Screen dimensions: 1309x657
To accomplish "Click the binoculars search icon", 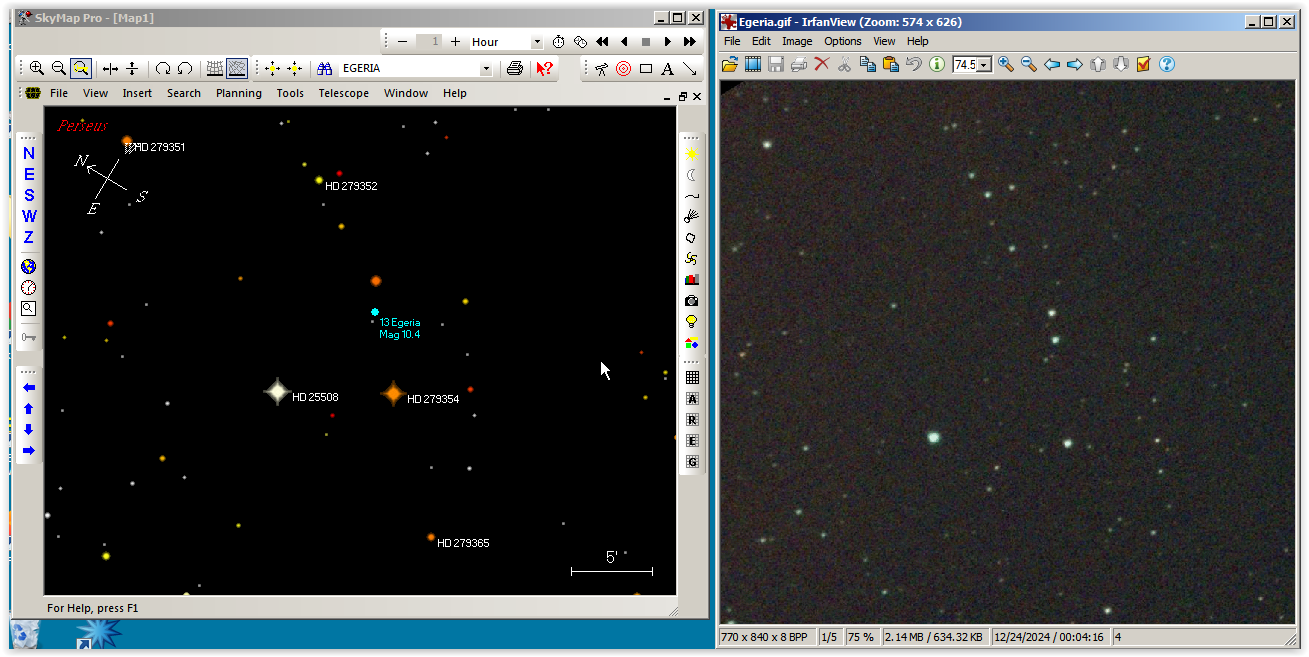I will pyautogui.click(x=324, y=68).
